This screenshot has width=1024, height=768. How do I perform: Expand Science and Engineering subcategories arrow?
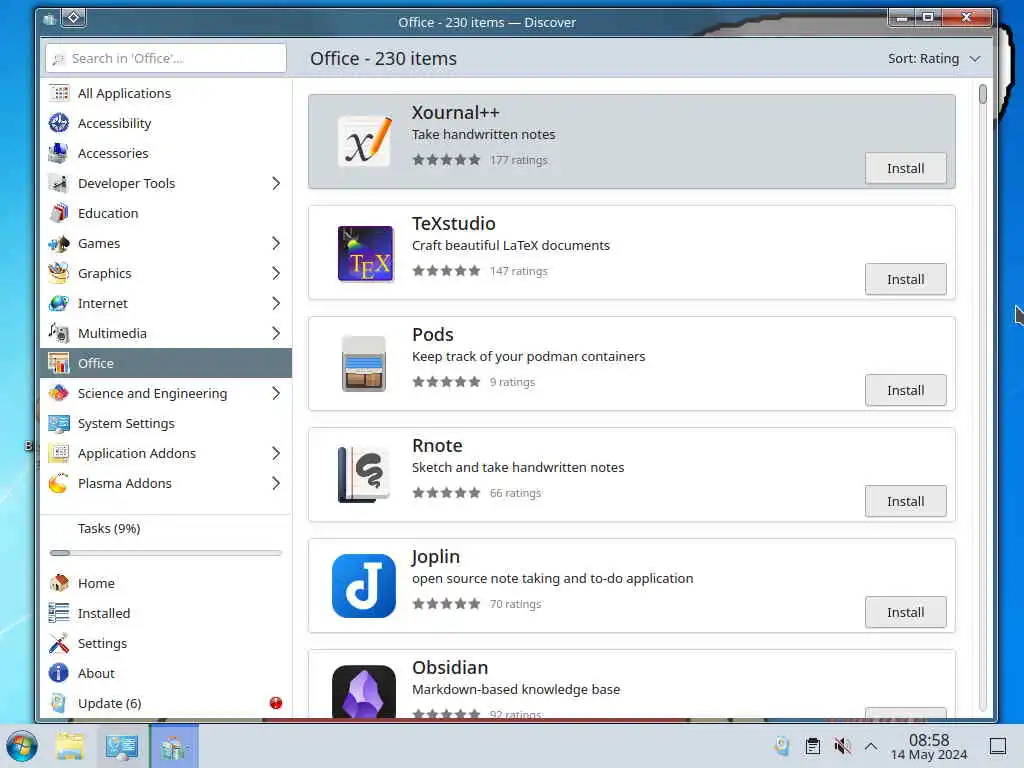(x=276, y=393)
